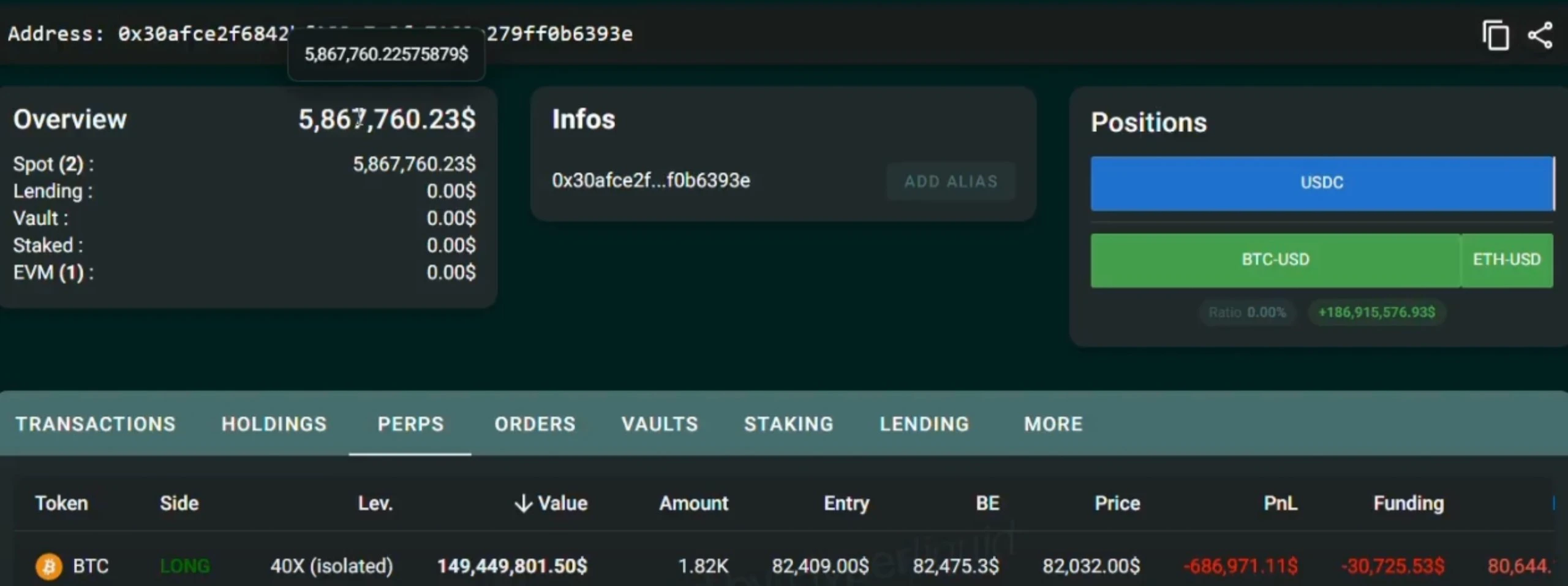The width and height of the screenshot is (1568, 586).
Task: Click the shortened address 0x30afce2f...f0b6393e
Action: (650, 181)
